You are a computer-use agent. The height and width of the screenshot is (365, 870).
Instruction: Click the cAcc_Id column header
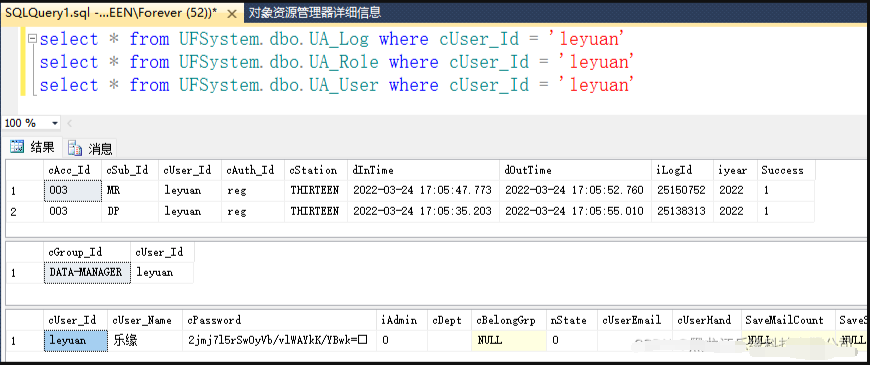click(x=73, y=170)
